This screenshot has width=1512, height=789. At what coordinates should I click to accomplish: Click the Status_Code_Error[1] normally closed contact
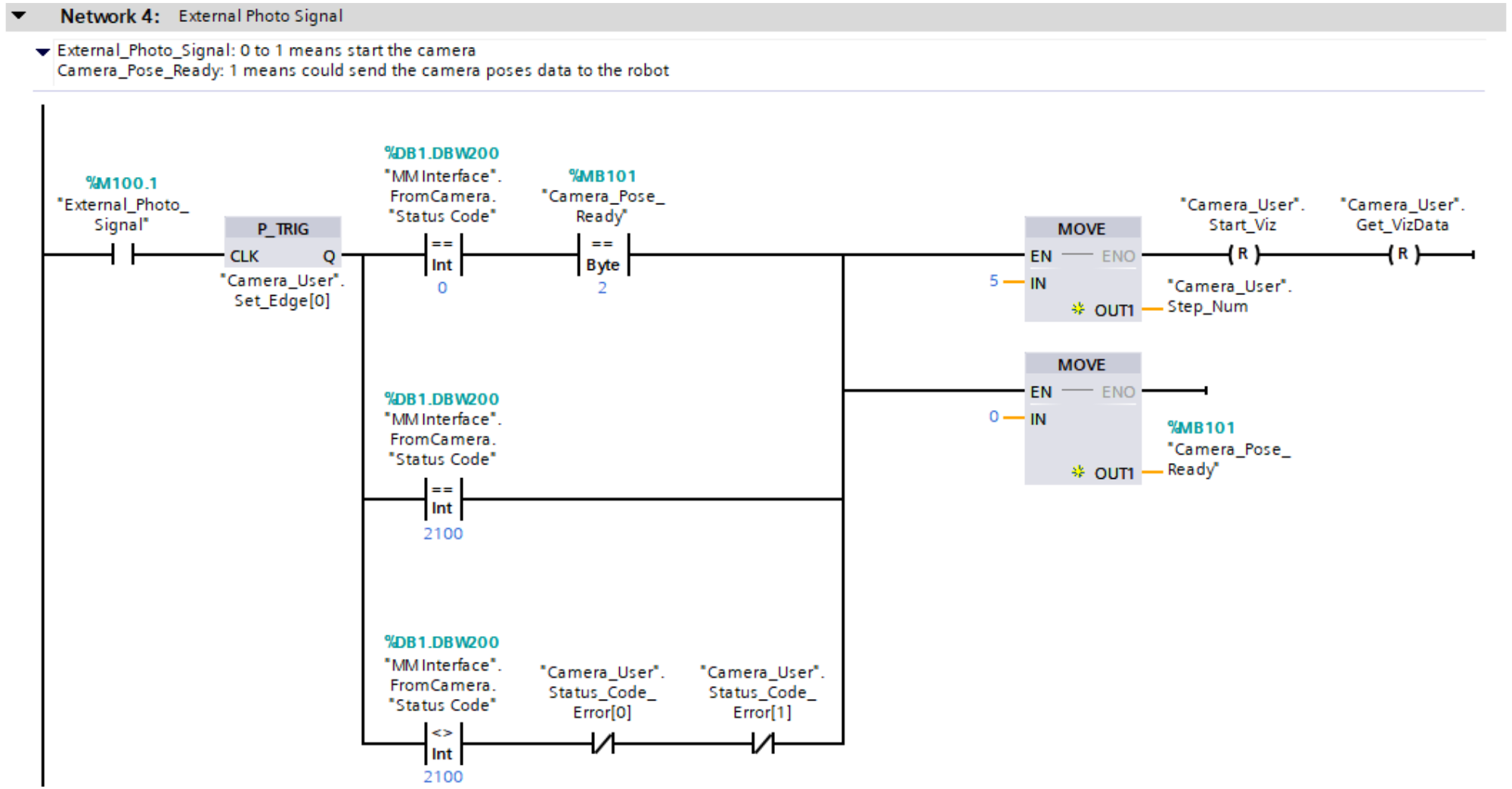pos(763,744)
